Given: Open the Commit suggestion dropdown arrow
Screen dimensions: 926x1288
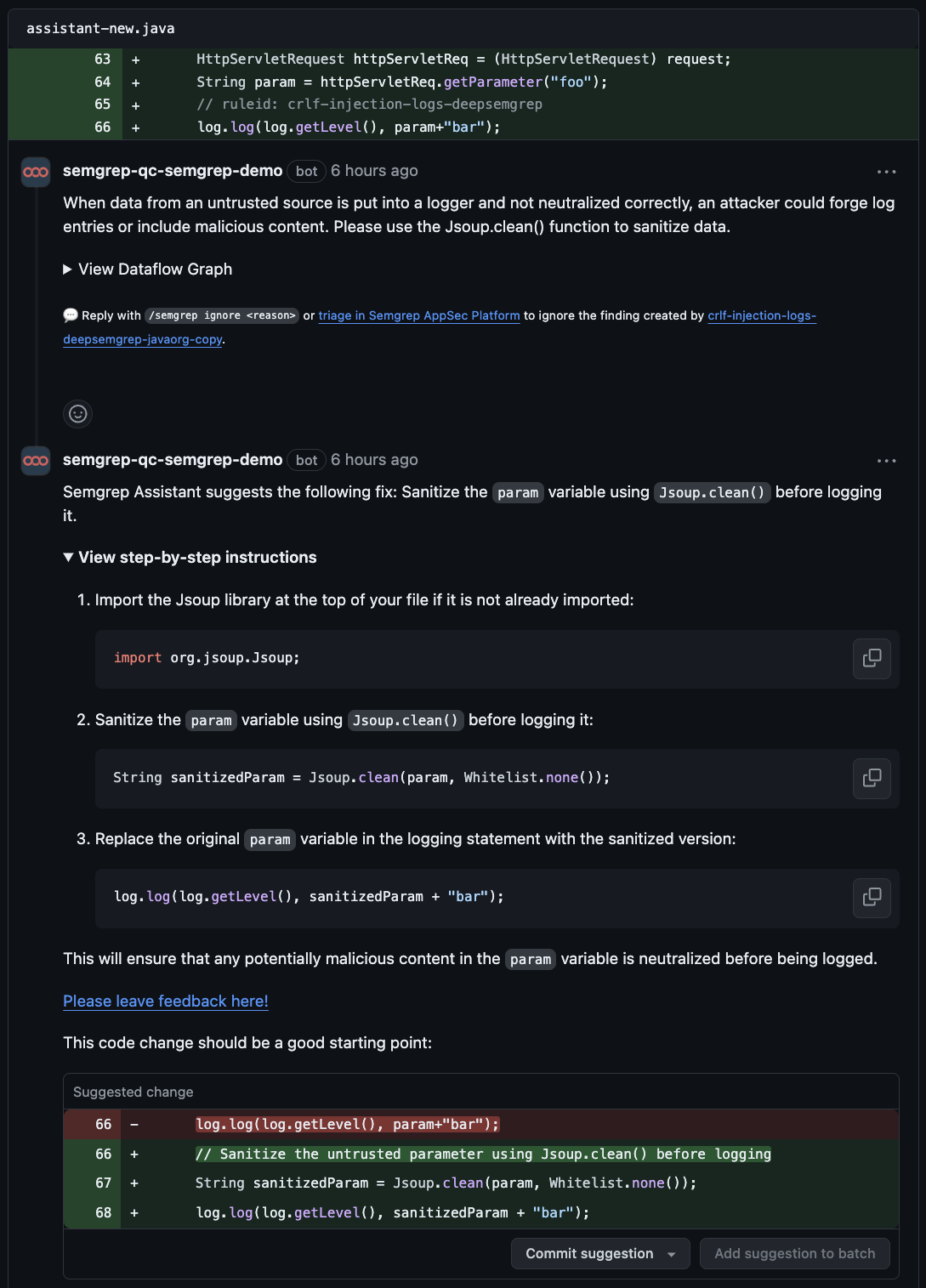Looking at the screenshot, I should pos(672,1253).
